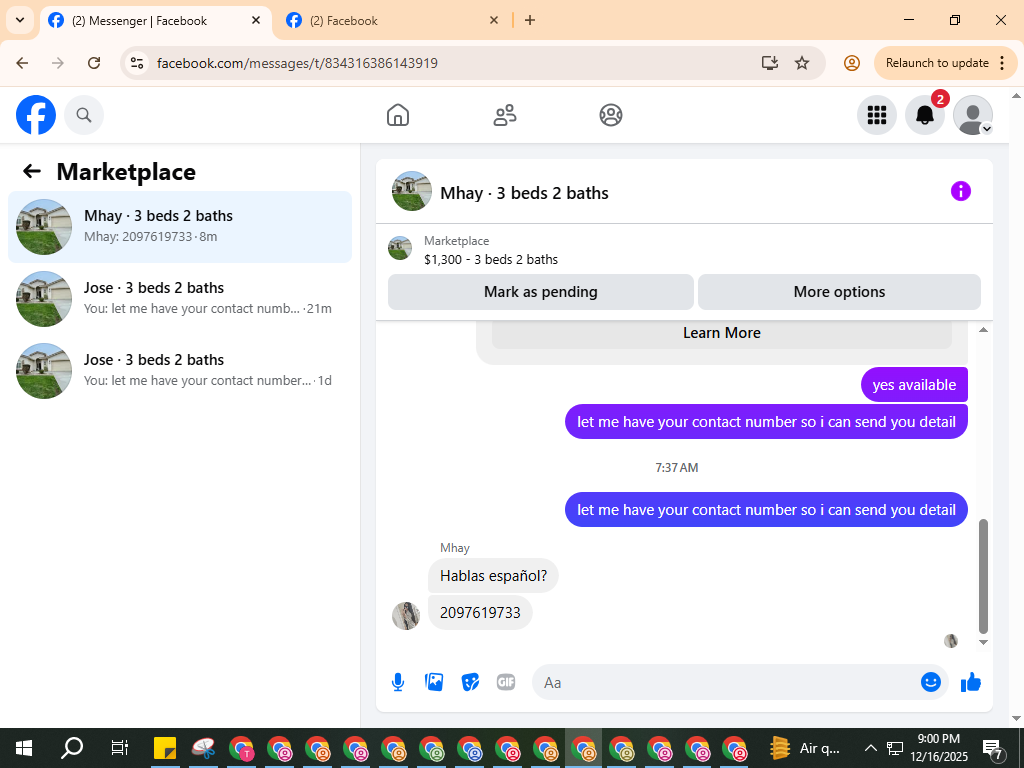This screenshot has width=1024, height=768.
Task: Go back with the Marketplace arrow
Action: pyautogui.click(x=32, y=171)
